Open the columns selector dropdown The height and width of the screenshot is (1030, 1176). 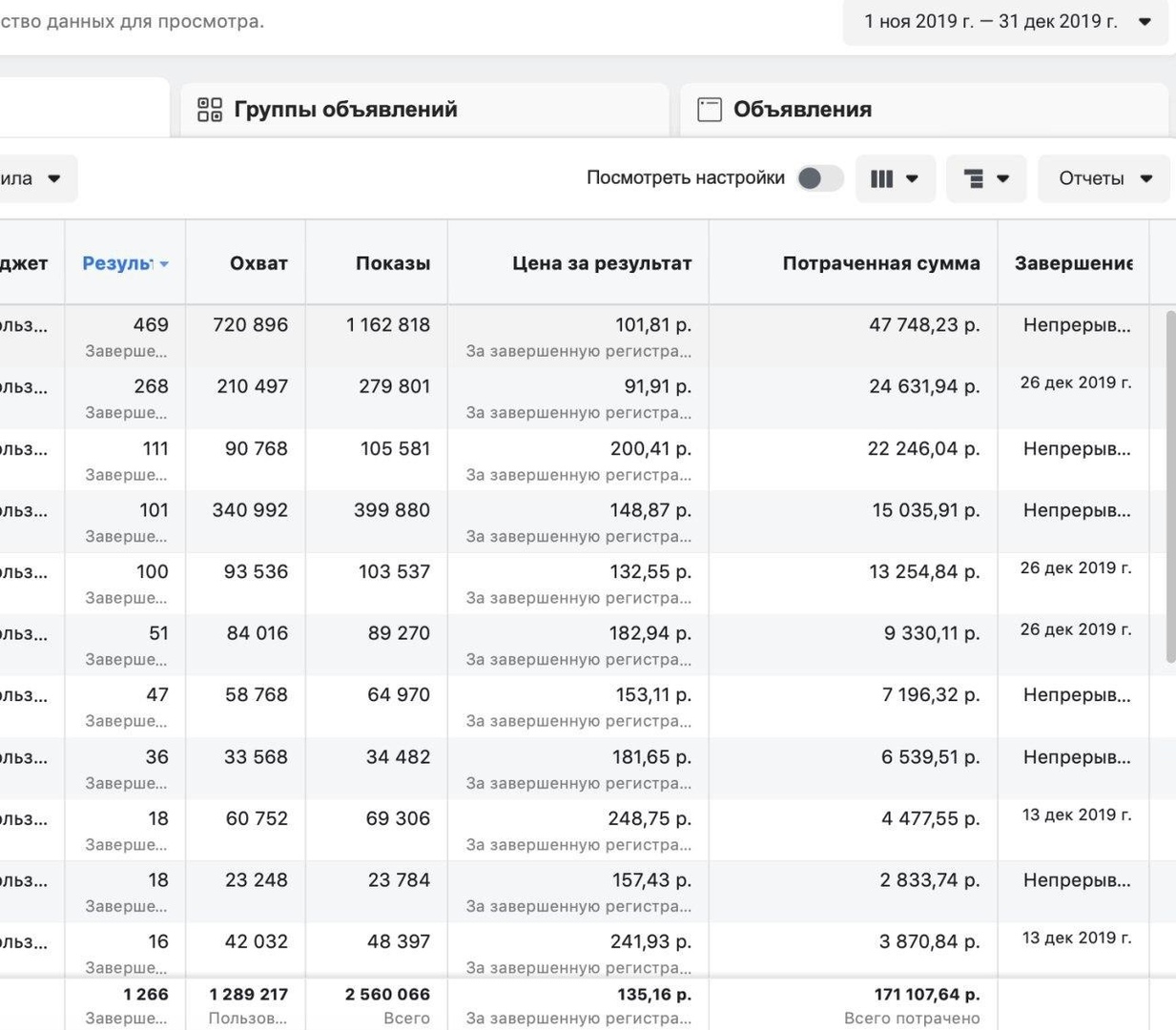point(895,178)
